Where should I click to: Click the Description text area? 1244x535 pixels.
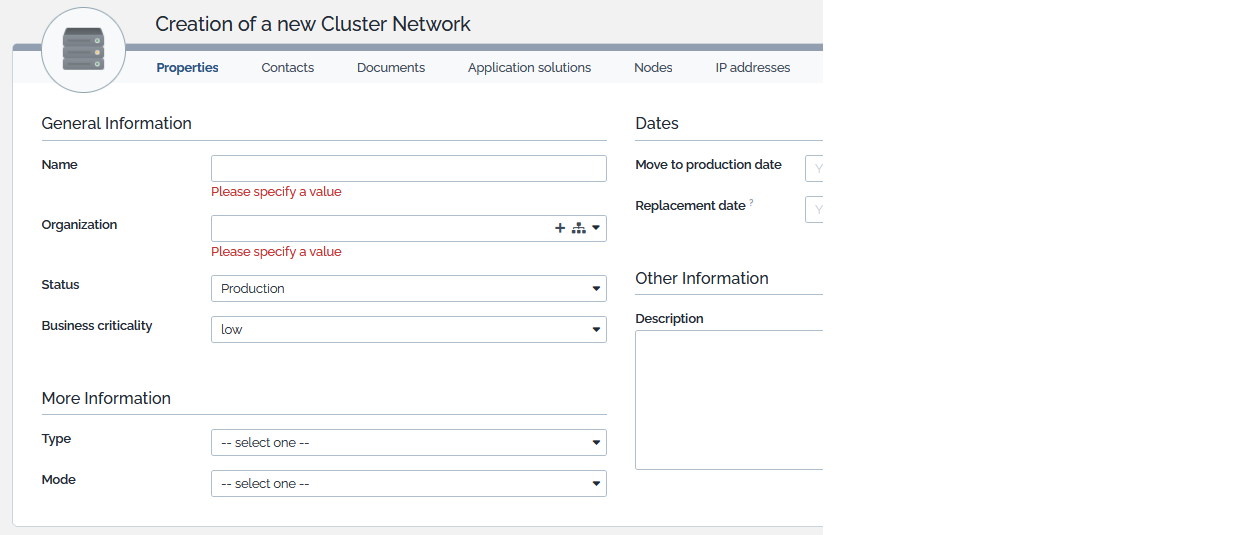(729, 400)
